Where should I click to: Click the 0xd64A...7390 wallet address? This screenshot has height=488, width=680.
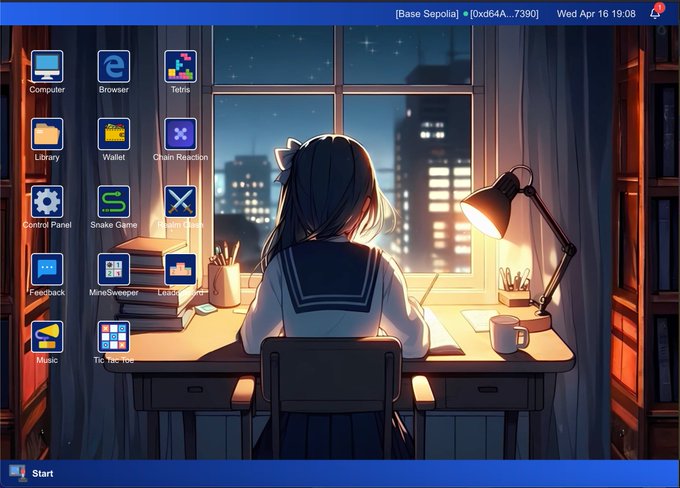point(504,13)
